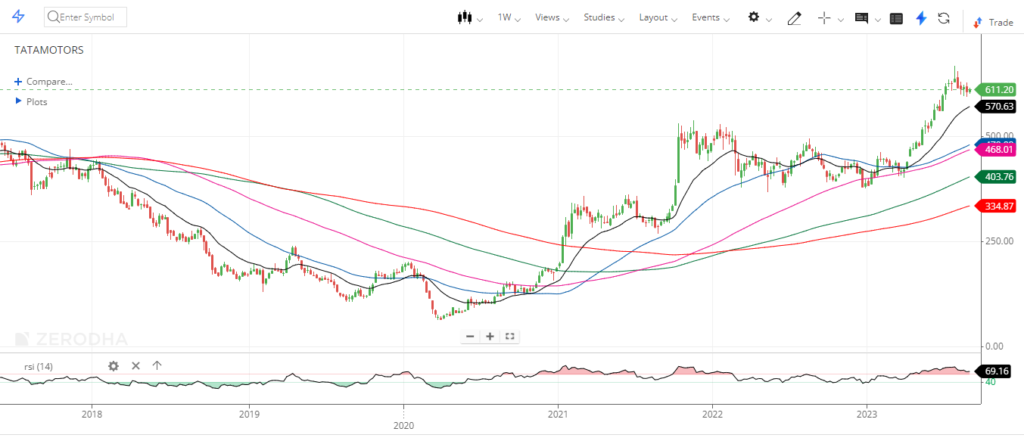
Task: Open chart settings gear in toolbar
Action: coord(754,18)
